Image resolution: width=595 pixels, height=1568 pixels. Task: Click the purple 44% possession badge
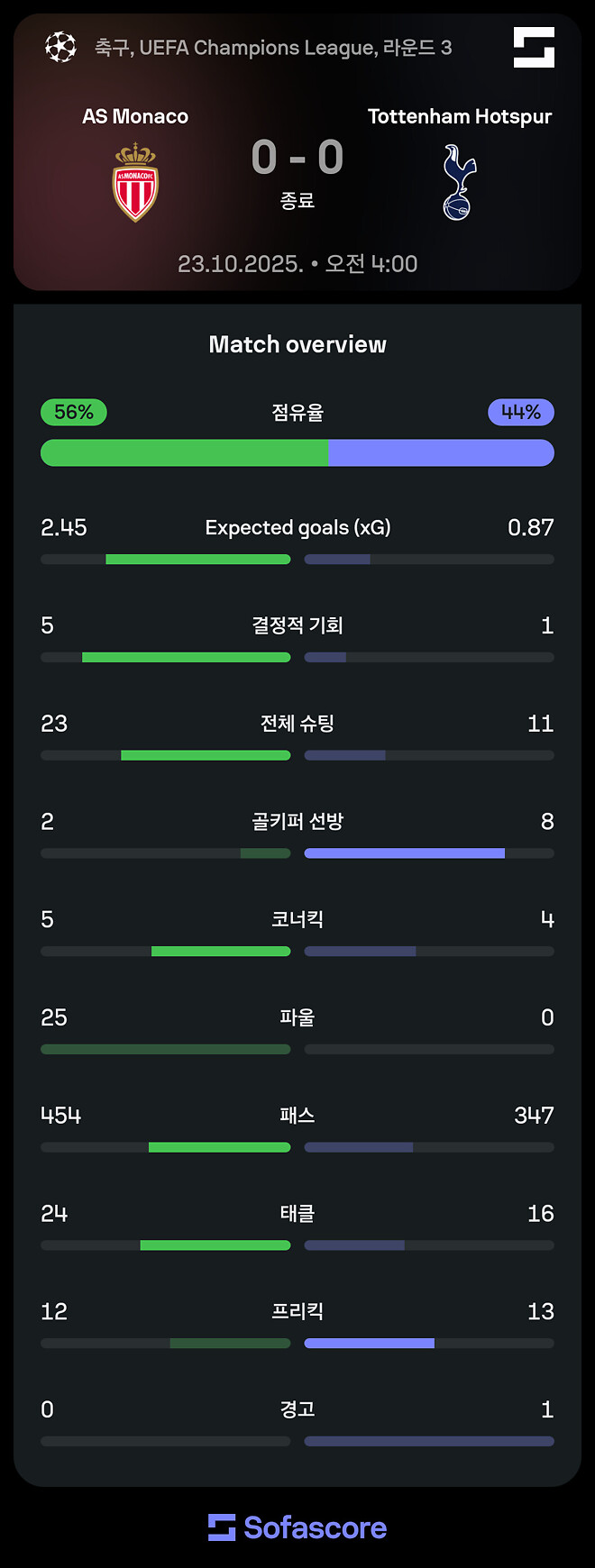tap(521, 412)
